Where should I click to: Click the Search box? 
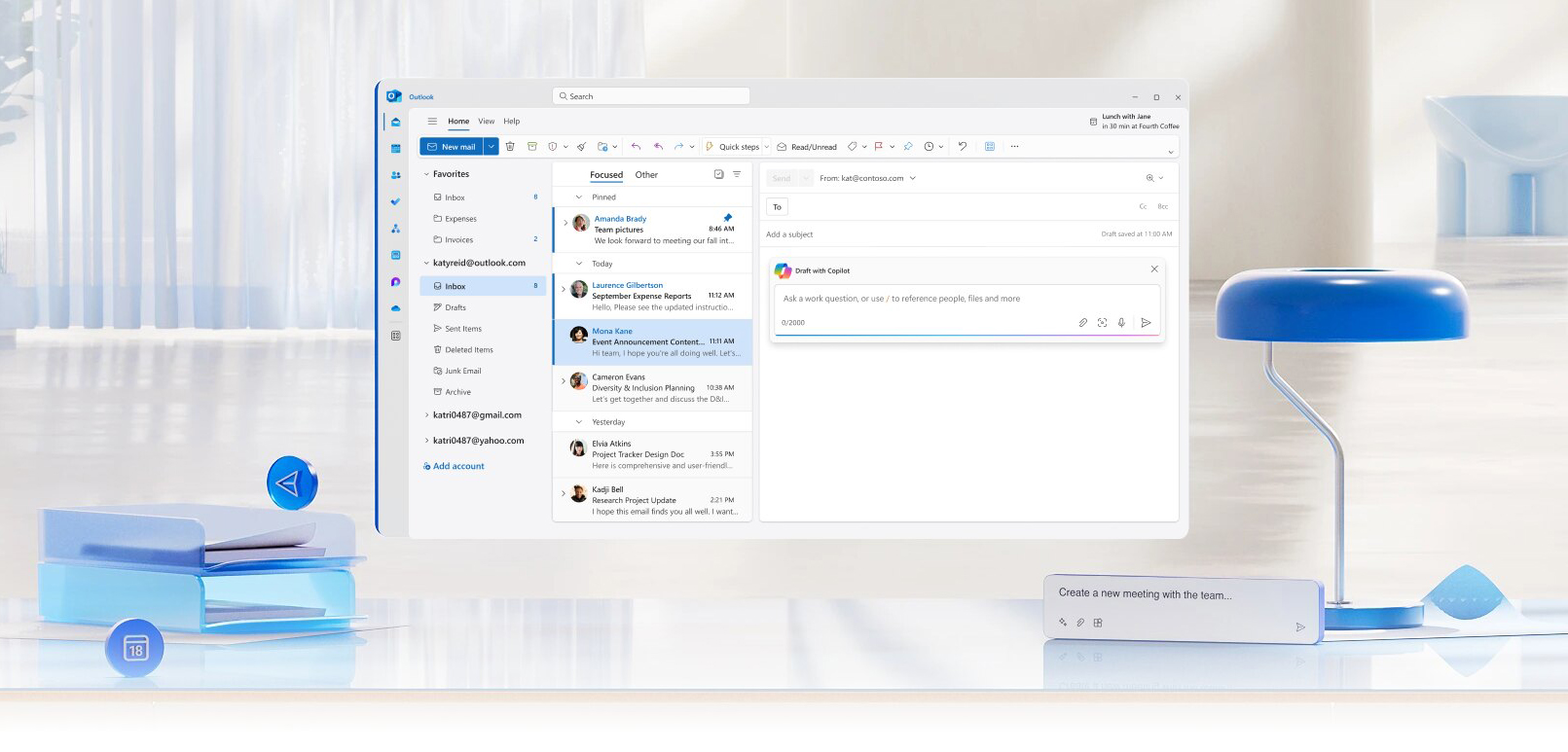pos(651,96)
